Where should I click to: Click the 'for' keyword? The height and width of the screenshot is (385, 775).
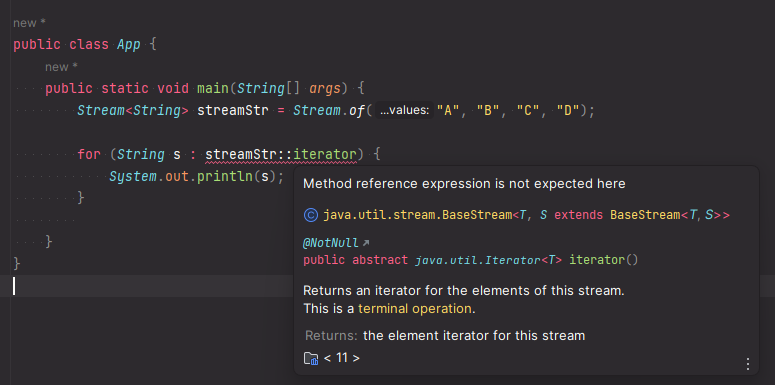pyautogui.click(x=89, y=155)
